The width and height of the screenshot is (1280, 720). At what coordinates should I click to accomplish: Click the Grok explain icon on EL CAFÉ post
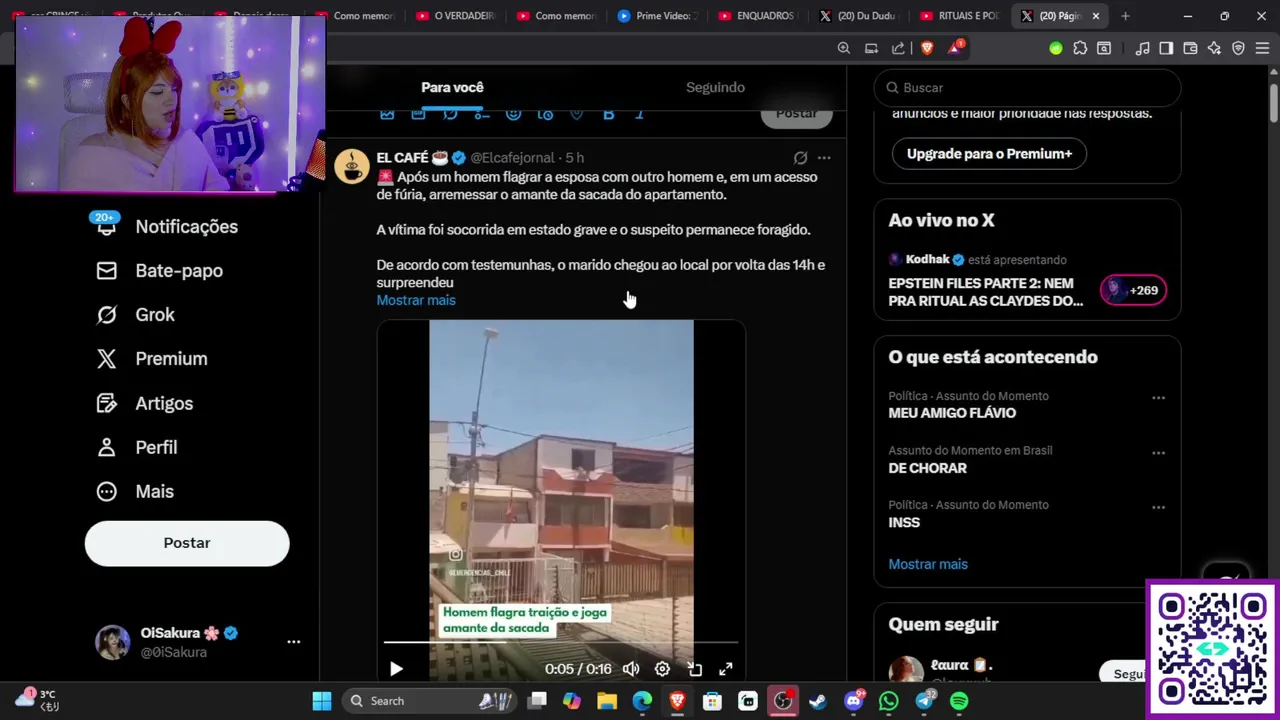(x=800, y=158)
